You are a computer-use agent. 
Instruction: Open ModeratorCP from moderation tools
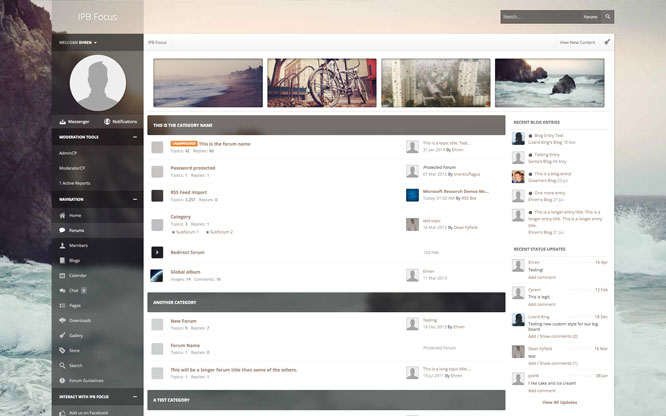[x=72, y=168]
